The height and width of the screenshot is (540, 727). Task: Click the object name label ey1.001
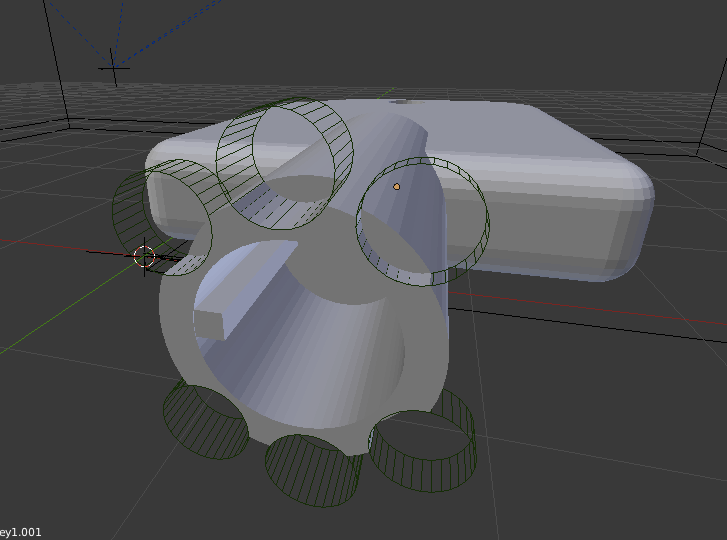(x=21, y=532)
